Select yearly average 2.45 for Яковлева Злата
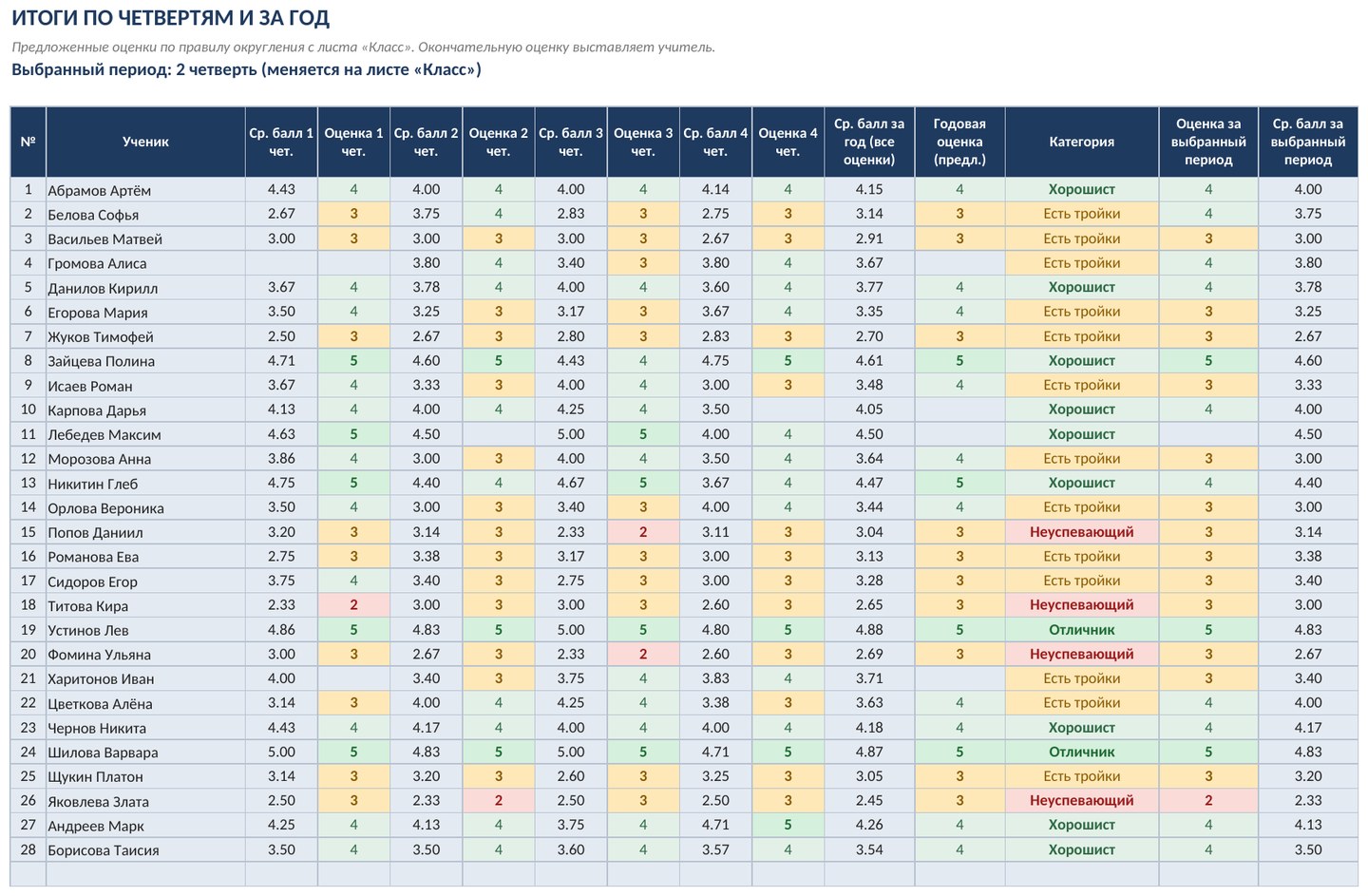Viewport: 1368px width, 896px height. coord(869,801)
